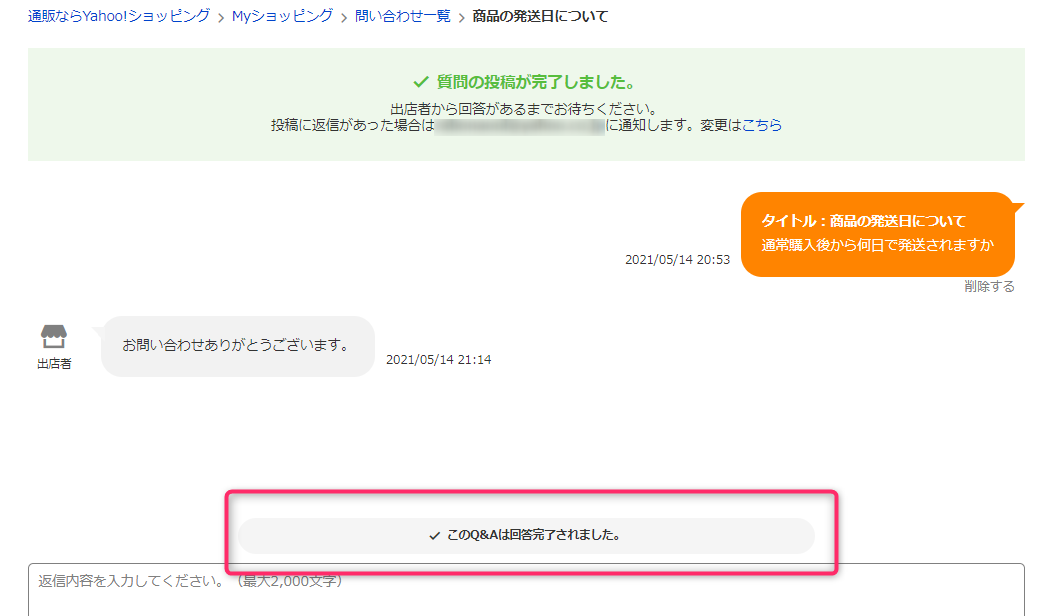
Task: Delete the posted question via 削除する
Action: pos(989,287)
